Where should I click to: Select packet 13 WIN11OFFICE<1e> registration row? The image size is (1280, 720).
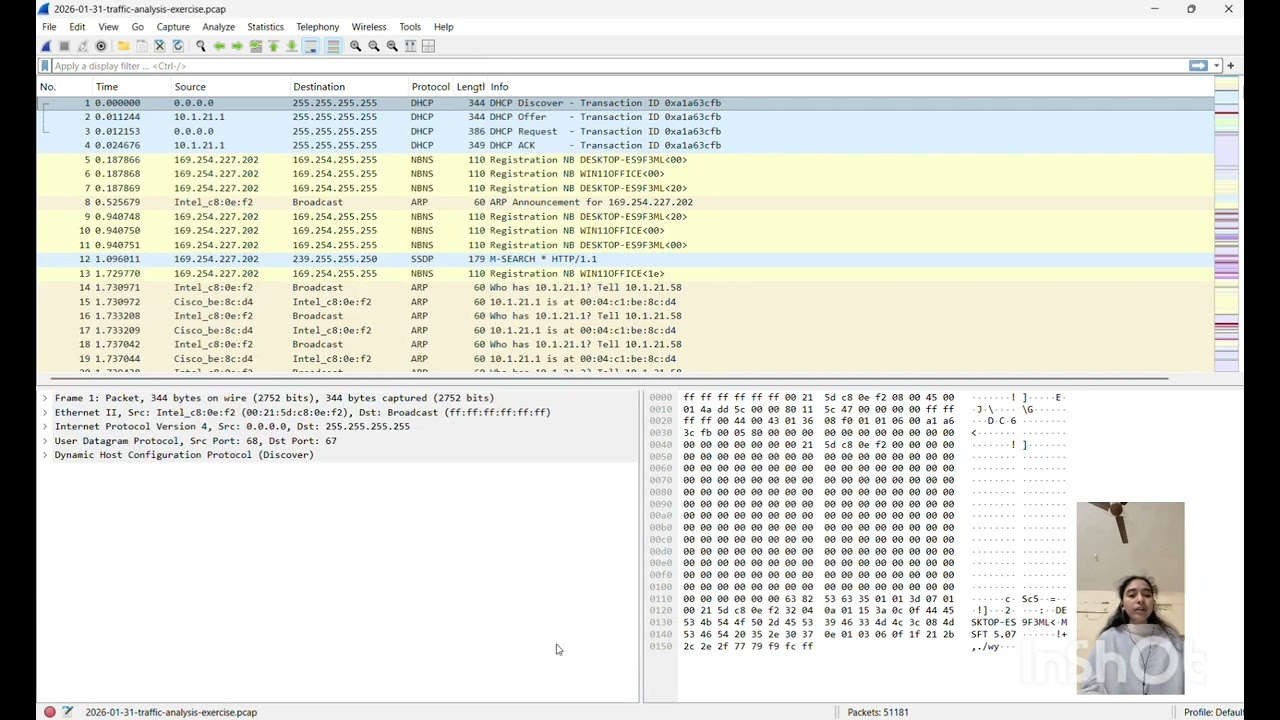pyautogui.click(x=625, y=273)
